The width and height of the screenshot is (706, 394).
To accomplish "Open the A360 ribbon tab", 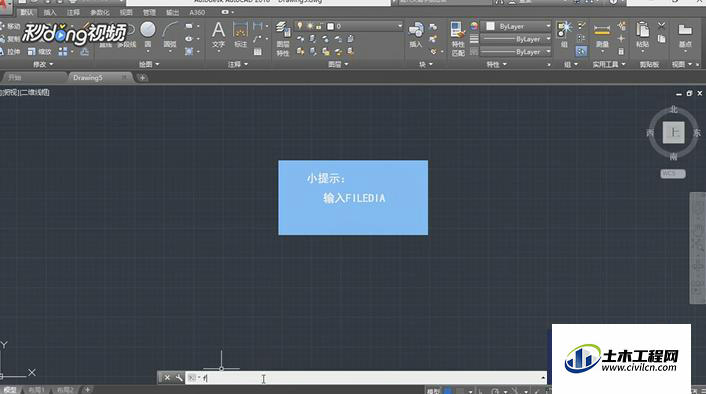I will 197,12.
